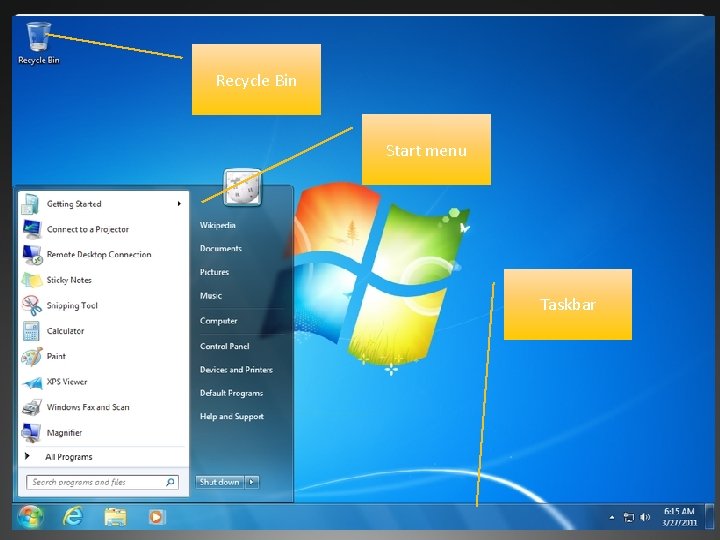The height and width of the screenshot is (540, 720).
Task: Click the user account picture in Start menu
Action: (242, 187)
